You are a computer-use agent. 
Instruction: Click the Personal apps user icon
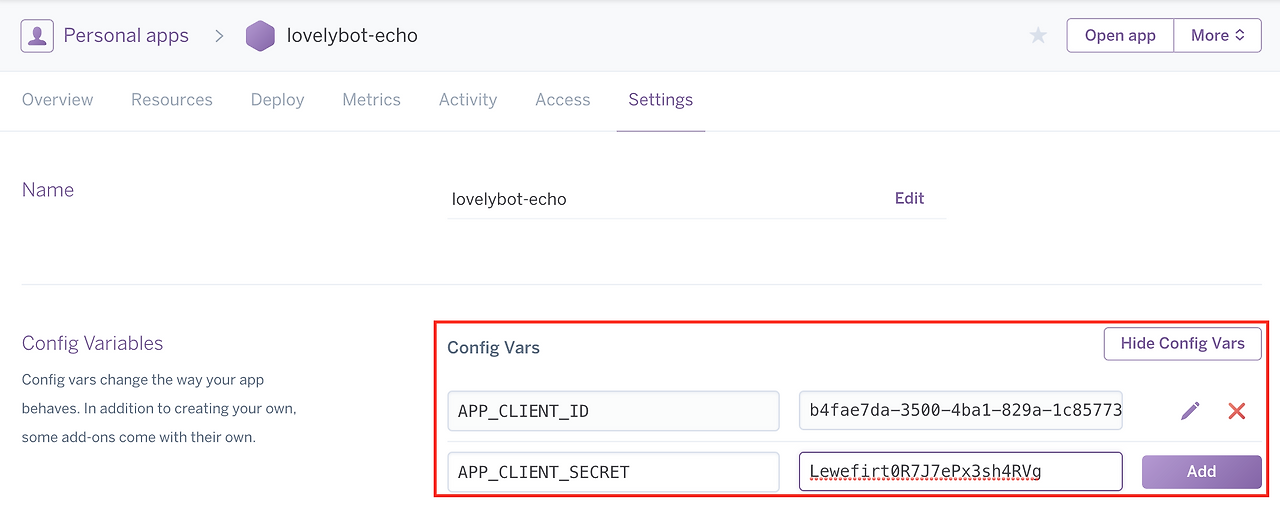tap(37, 36)
